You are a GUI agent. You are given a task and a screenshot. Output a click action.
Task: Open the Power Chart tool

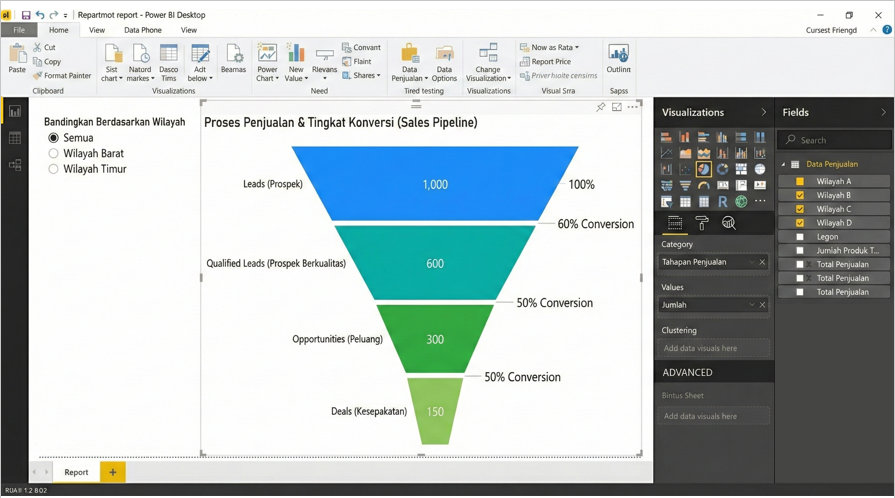coord(267,62)
